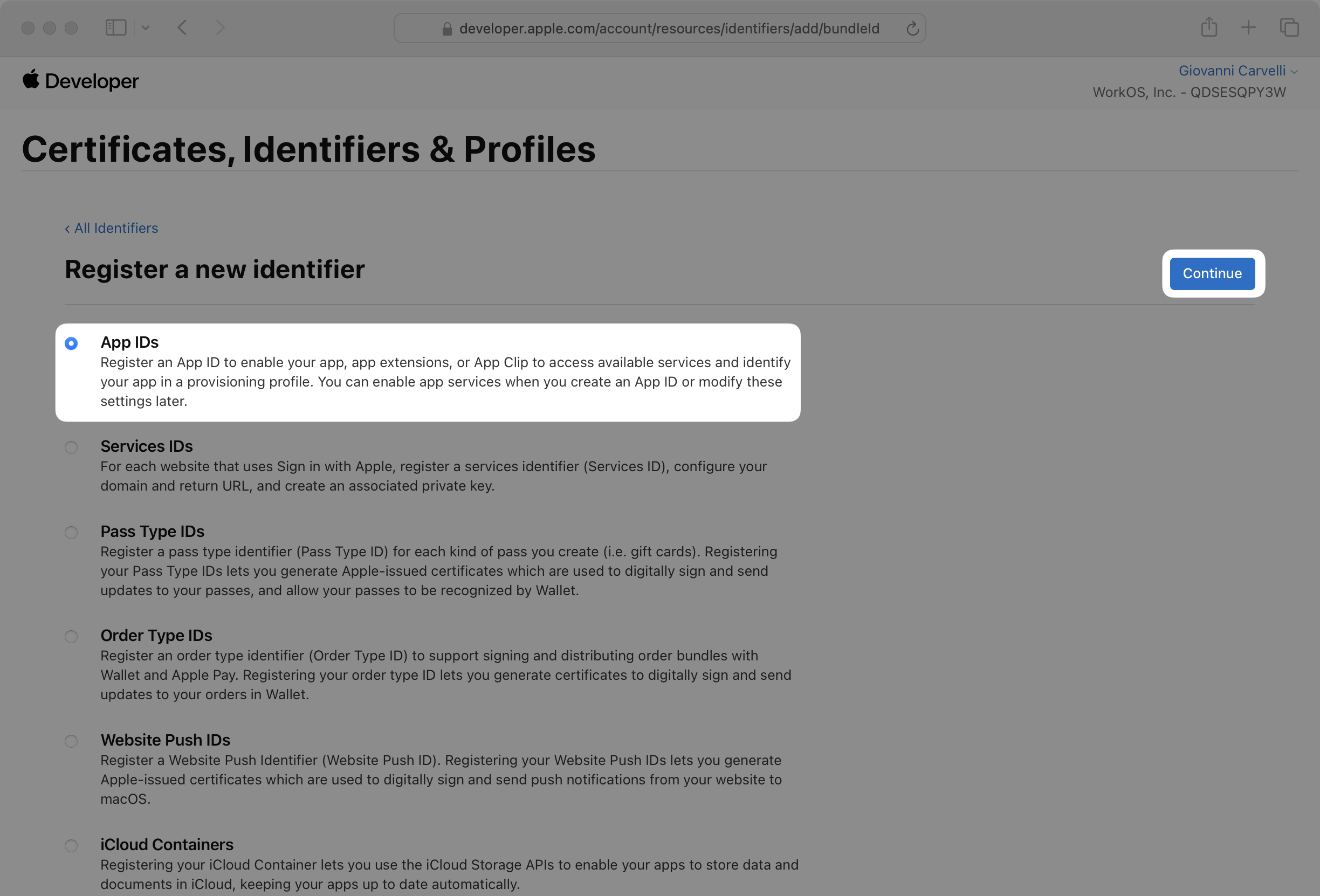Go back to All Identifiers link
This screenshot has height=896, width=1320.
(x=111, y=228)
